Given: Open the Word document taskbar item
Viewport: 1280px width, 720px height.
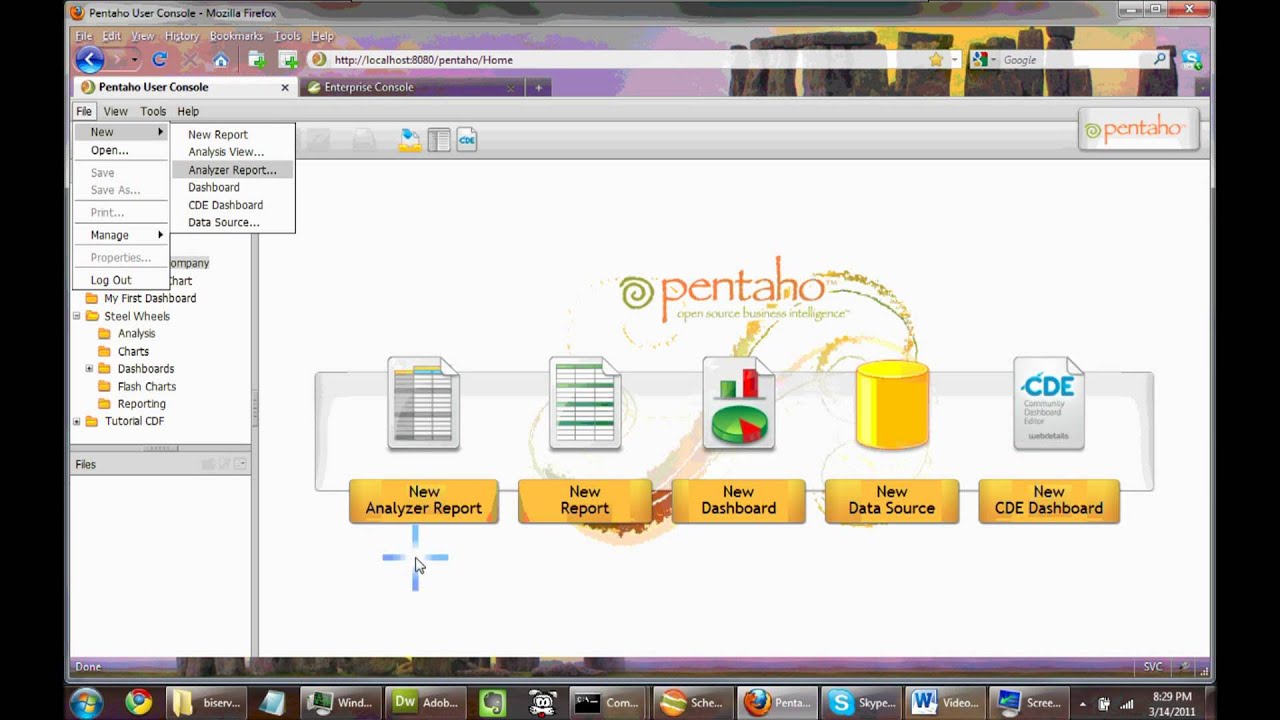Looking at the screenshot, I should tap(945, 702).
